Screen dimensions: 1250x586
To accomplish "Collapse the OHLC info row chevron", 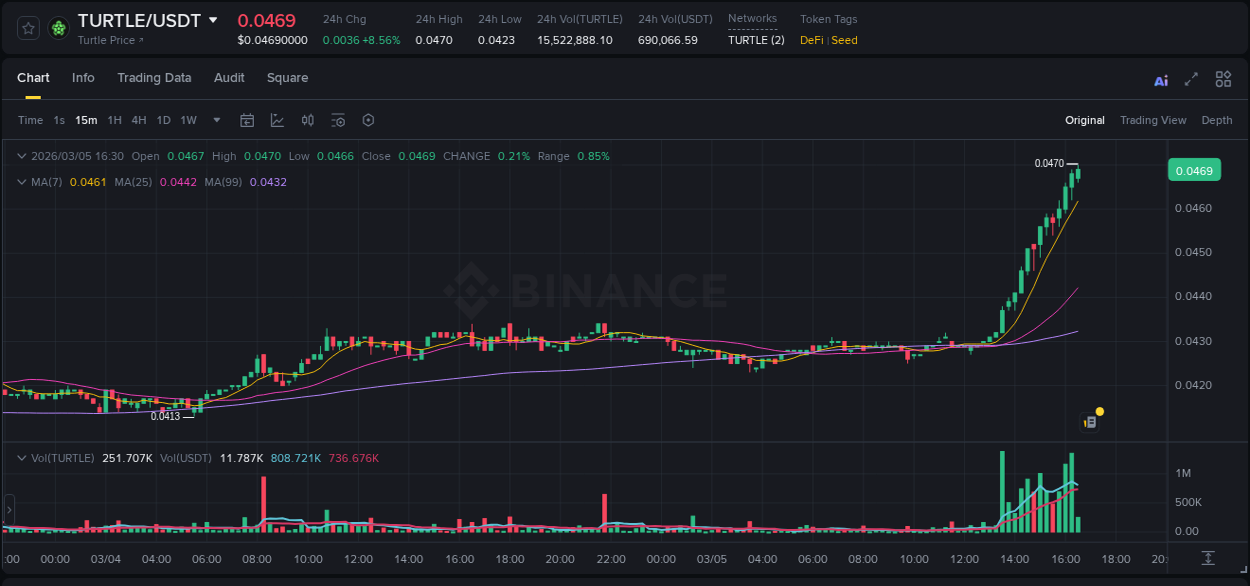I will tap(21, 156).
